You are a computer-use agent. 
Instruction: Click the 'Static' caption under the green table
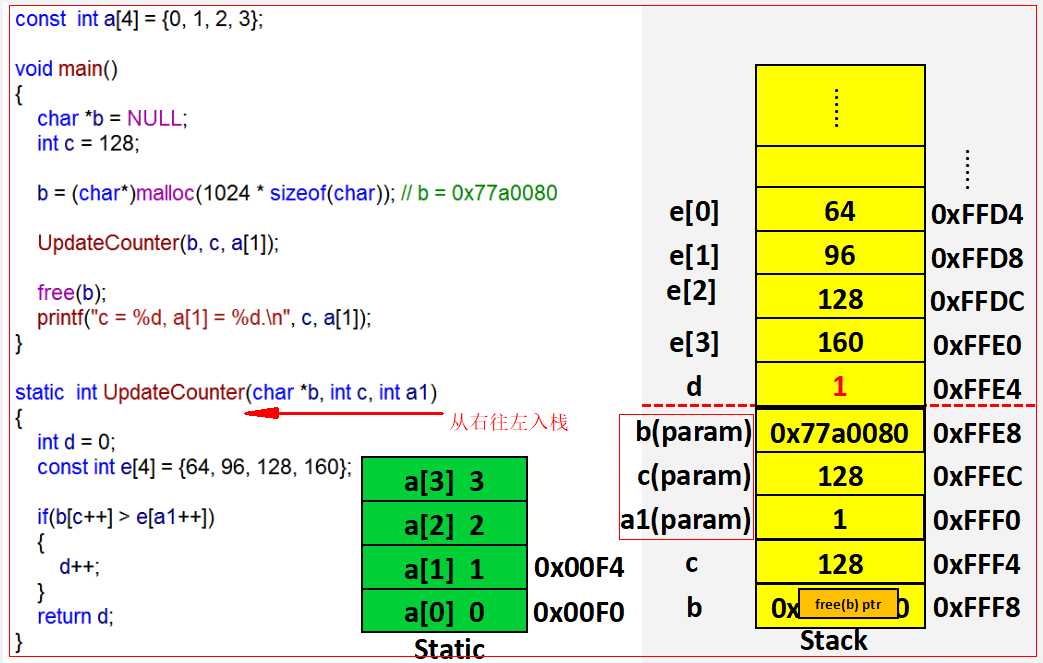(x=449, y=648)
